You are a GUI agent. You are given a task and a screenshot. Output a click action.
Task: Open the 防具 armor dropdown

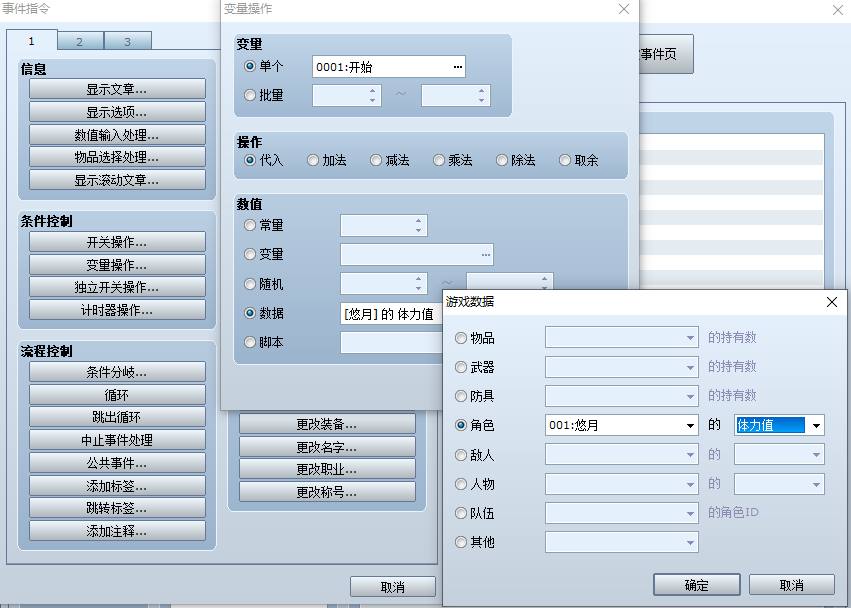coord(621,396)
